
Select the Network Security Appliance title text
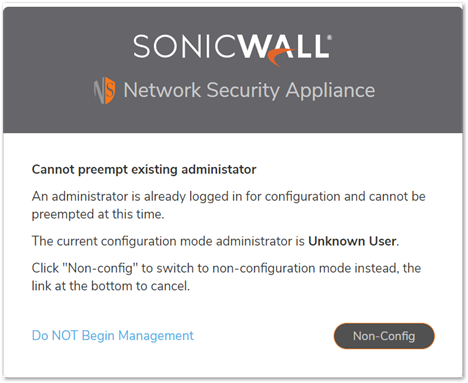[x=249, y=90]
